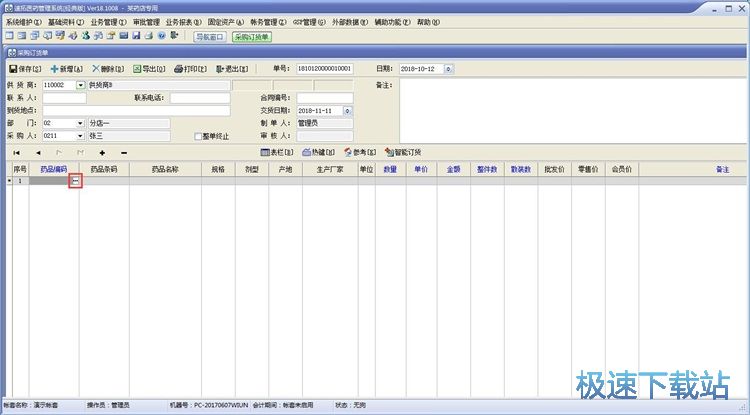This screenshot has height=415, width=750.
Task: Click the plus icon to add row
Action: coord(102,152)
